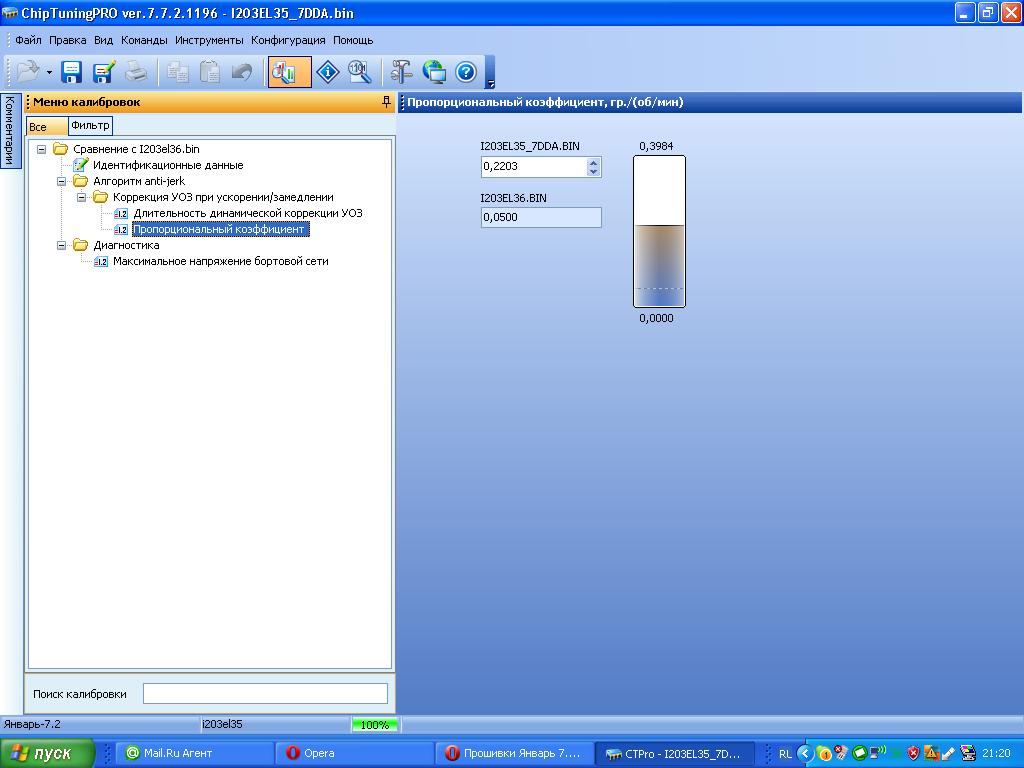The width and height of the screenshot is (1024, 768).
Task: Click the calibration icon beside Максимальное напряжение
Action: [101, 262]
